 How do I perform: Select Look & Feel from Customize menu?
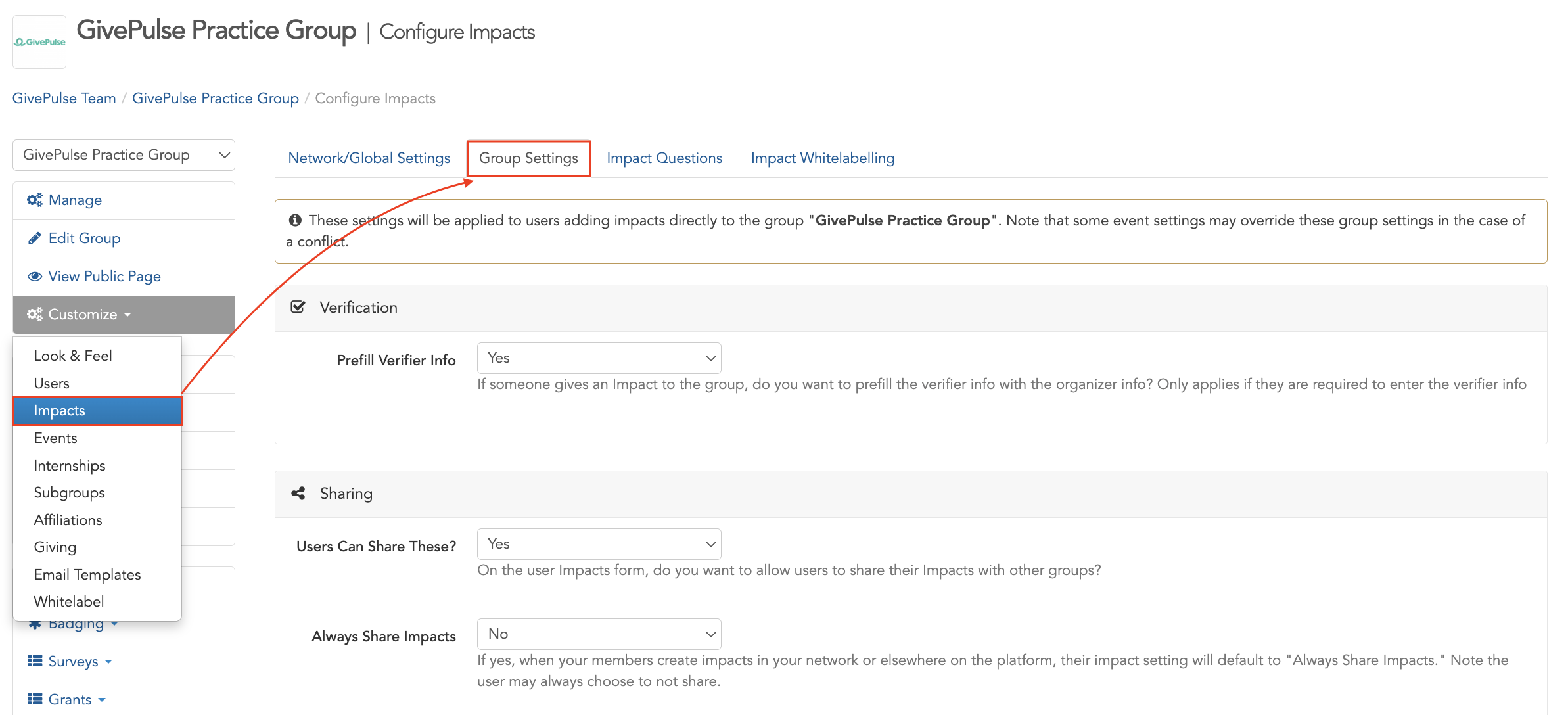click(x=97, y=356)
